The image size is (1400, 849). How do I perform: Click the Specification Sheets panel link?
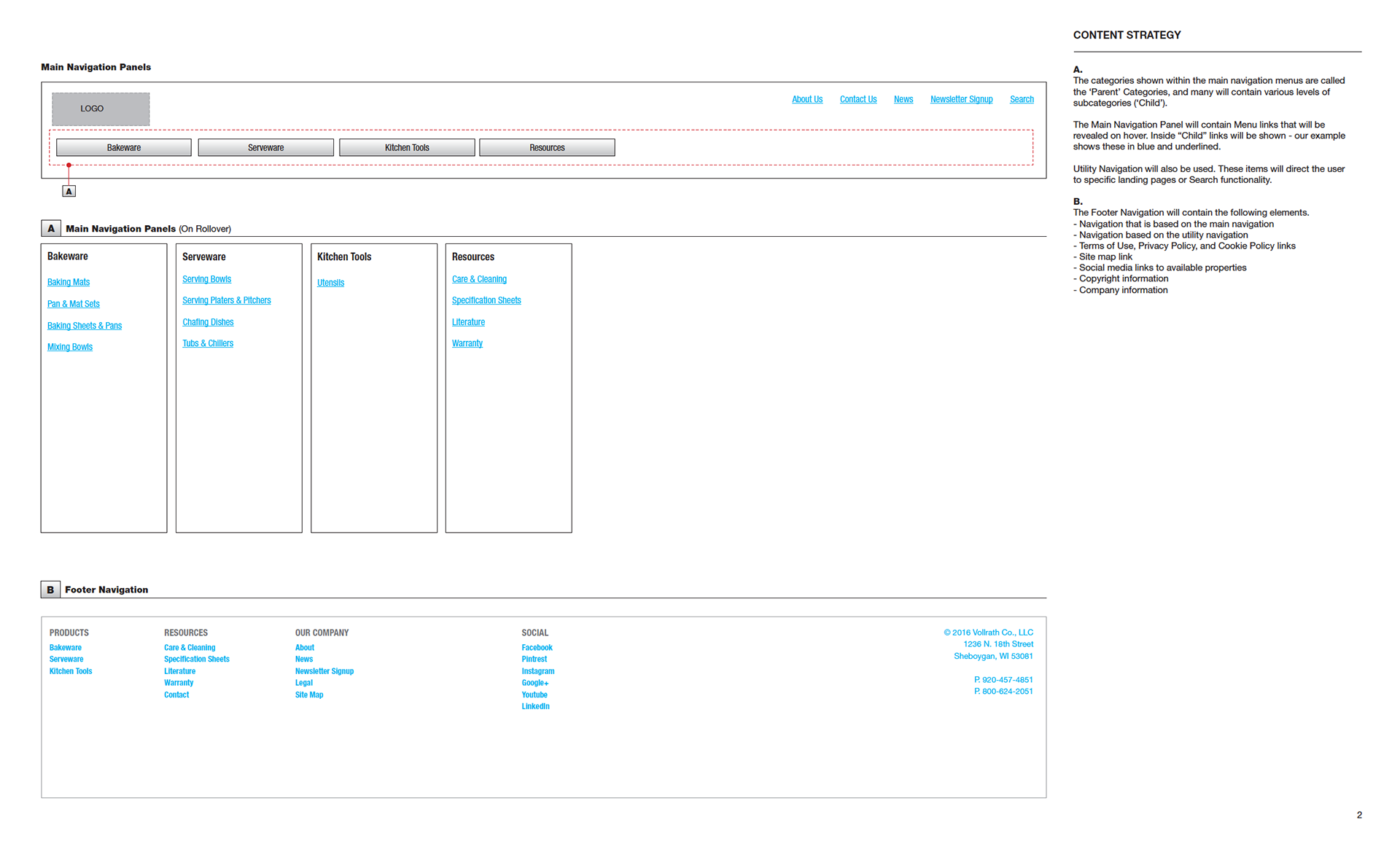click(x=486, y=300)
